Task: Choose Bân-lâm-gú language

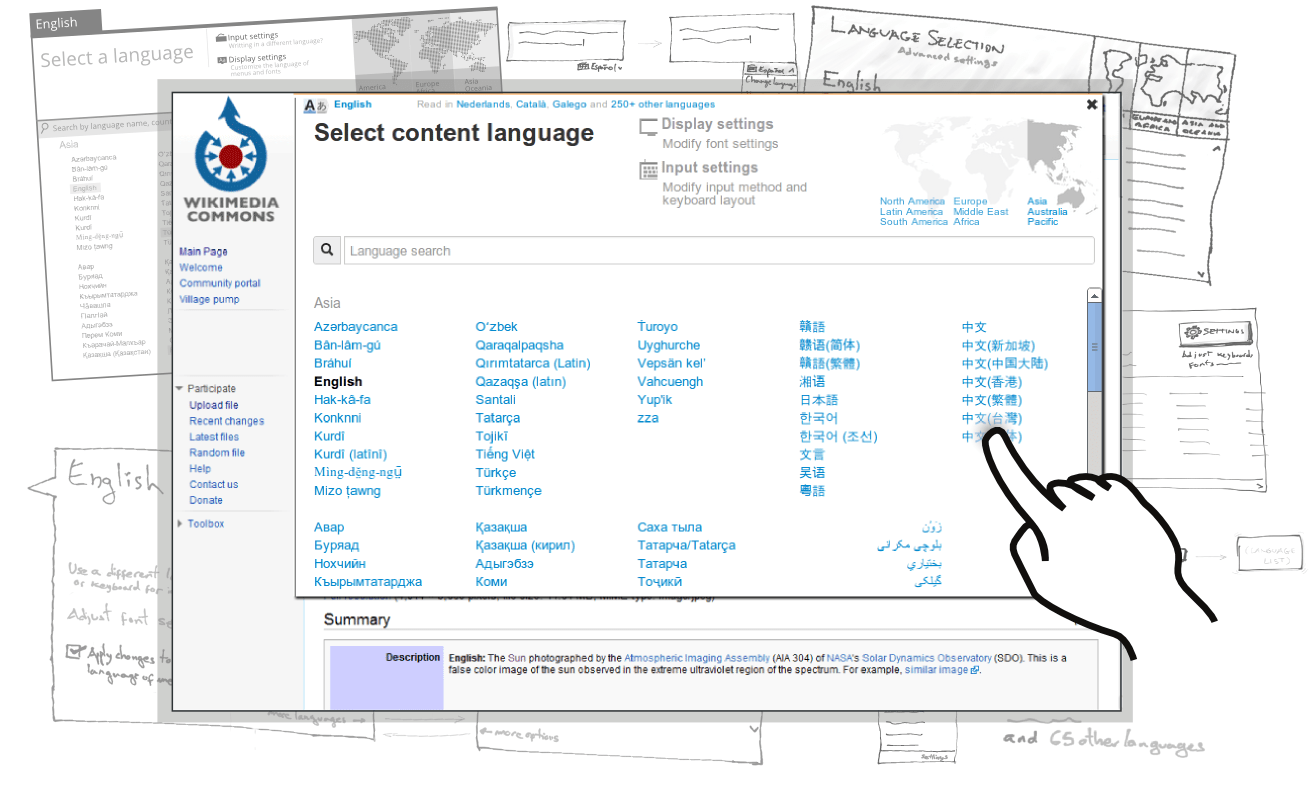Action: click(x=347, y=345)
